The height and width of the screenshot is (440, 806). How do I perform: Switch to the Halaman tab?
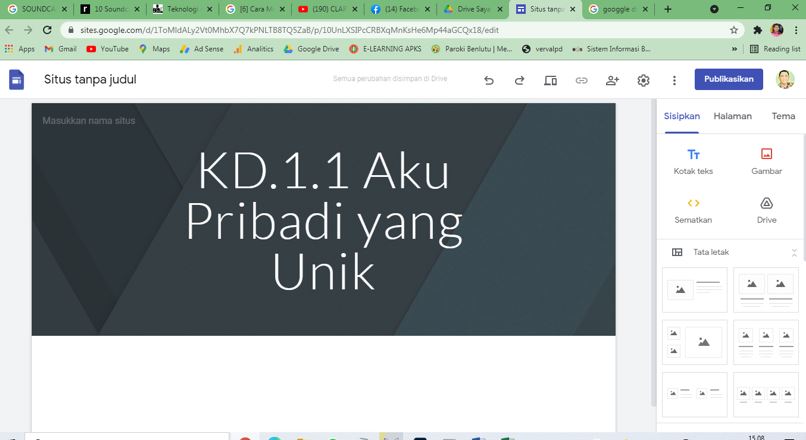click(732, 116)
